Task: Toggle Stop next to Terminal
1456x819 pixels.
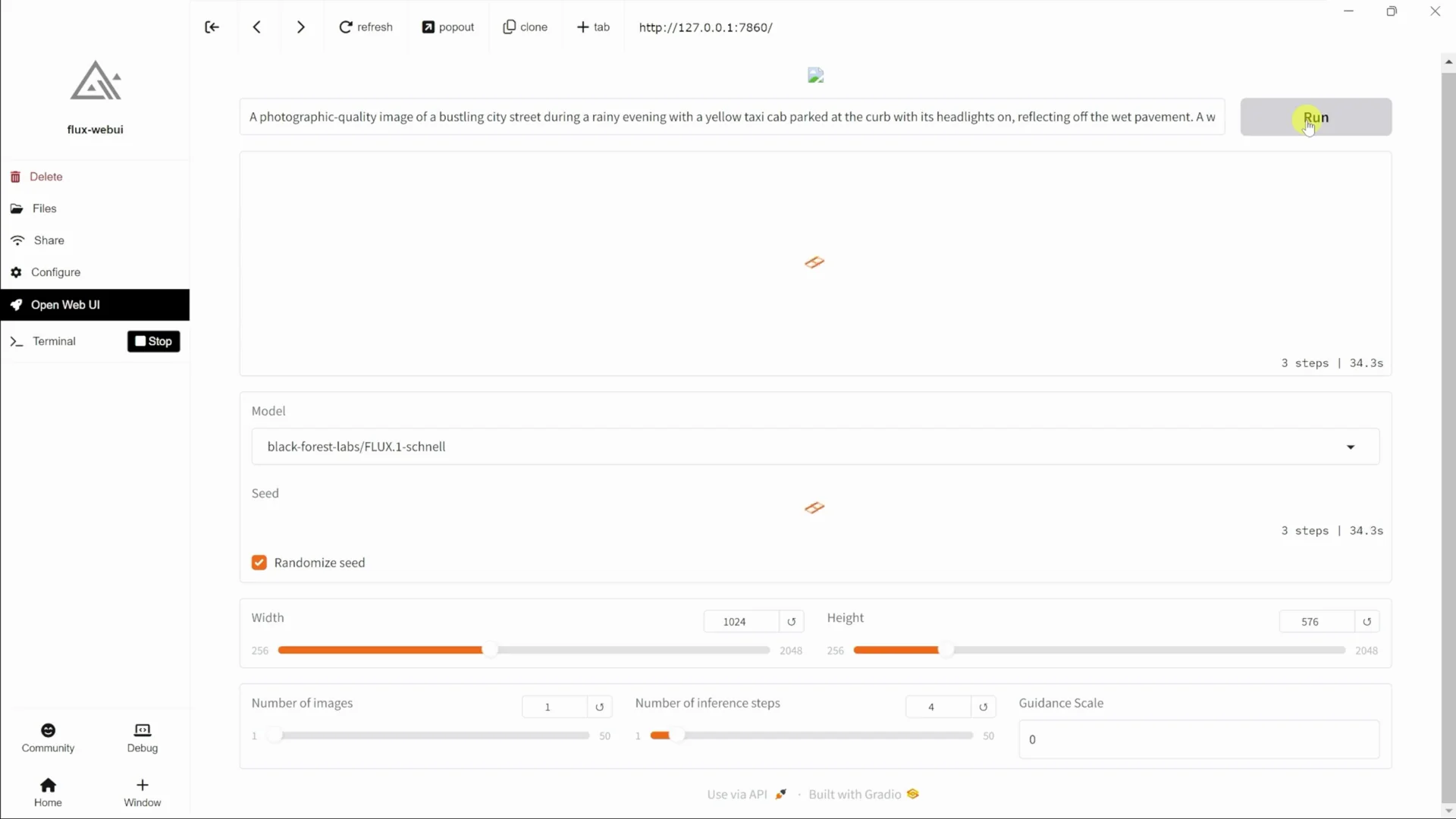Action: click(x=152, y=341)
